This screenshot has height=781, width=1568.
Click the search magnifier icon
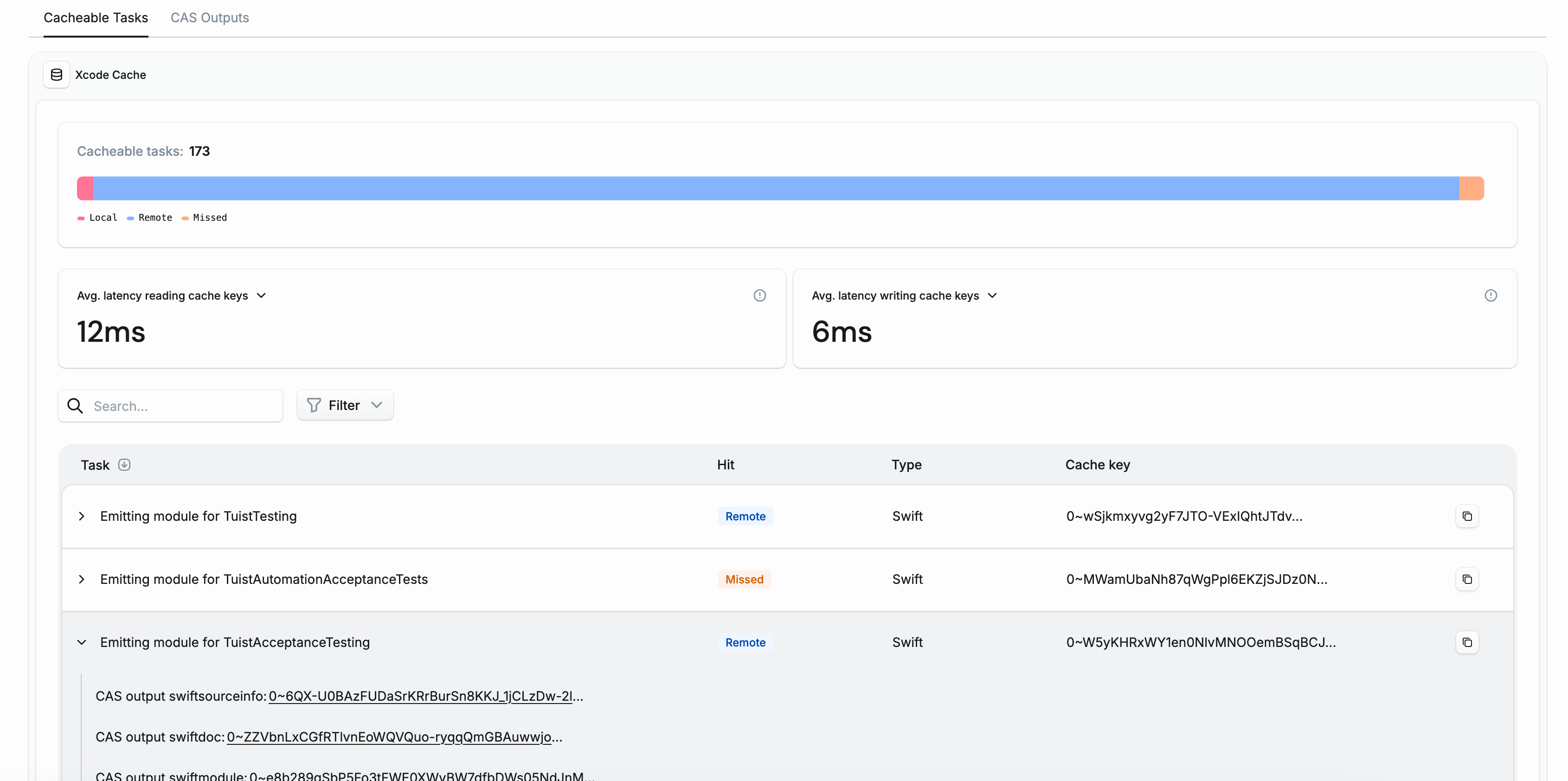coord(75,406)
